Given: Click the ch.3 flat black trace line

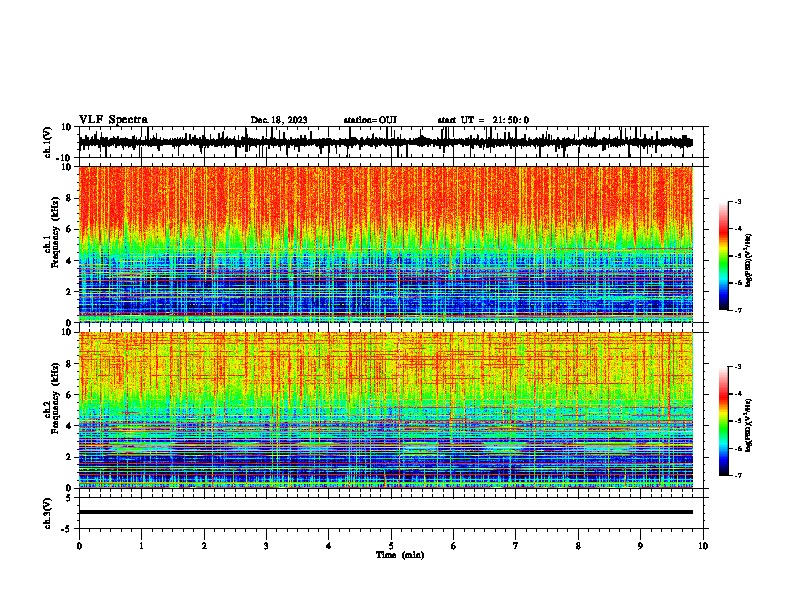Looking at the screenshot, I should click(386, 512).
